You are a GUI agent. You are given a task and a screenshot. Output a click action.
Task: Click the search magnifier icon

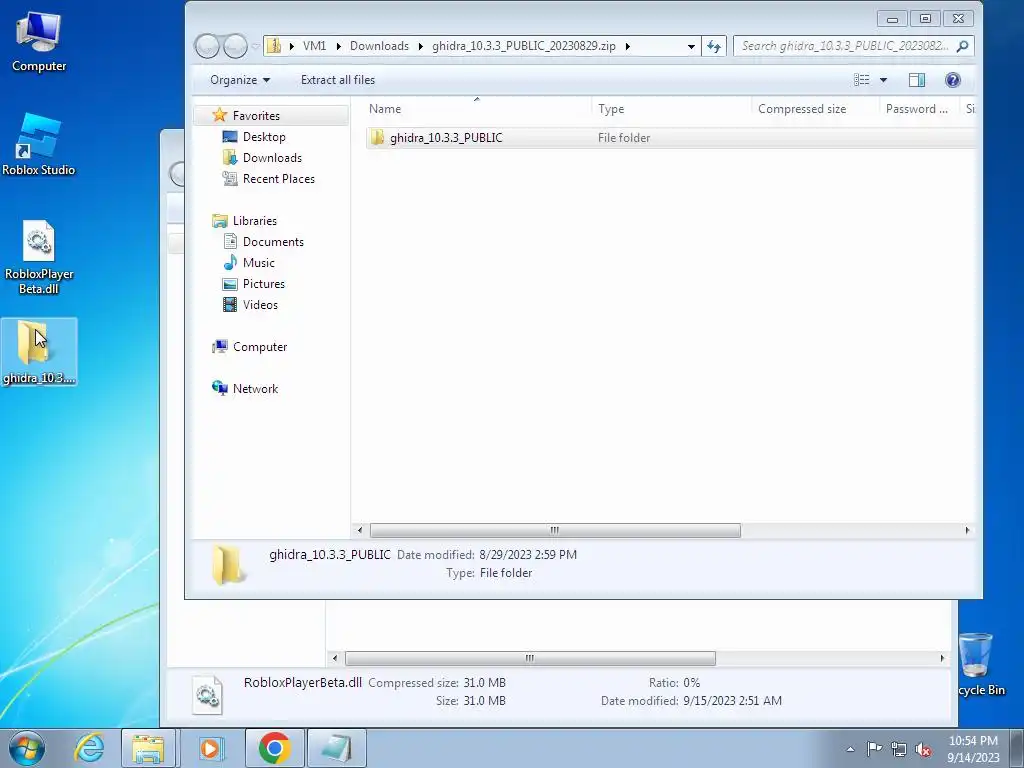coord(962,46)
